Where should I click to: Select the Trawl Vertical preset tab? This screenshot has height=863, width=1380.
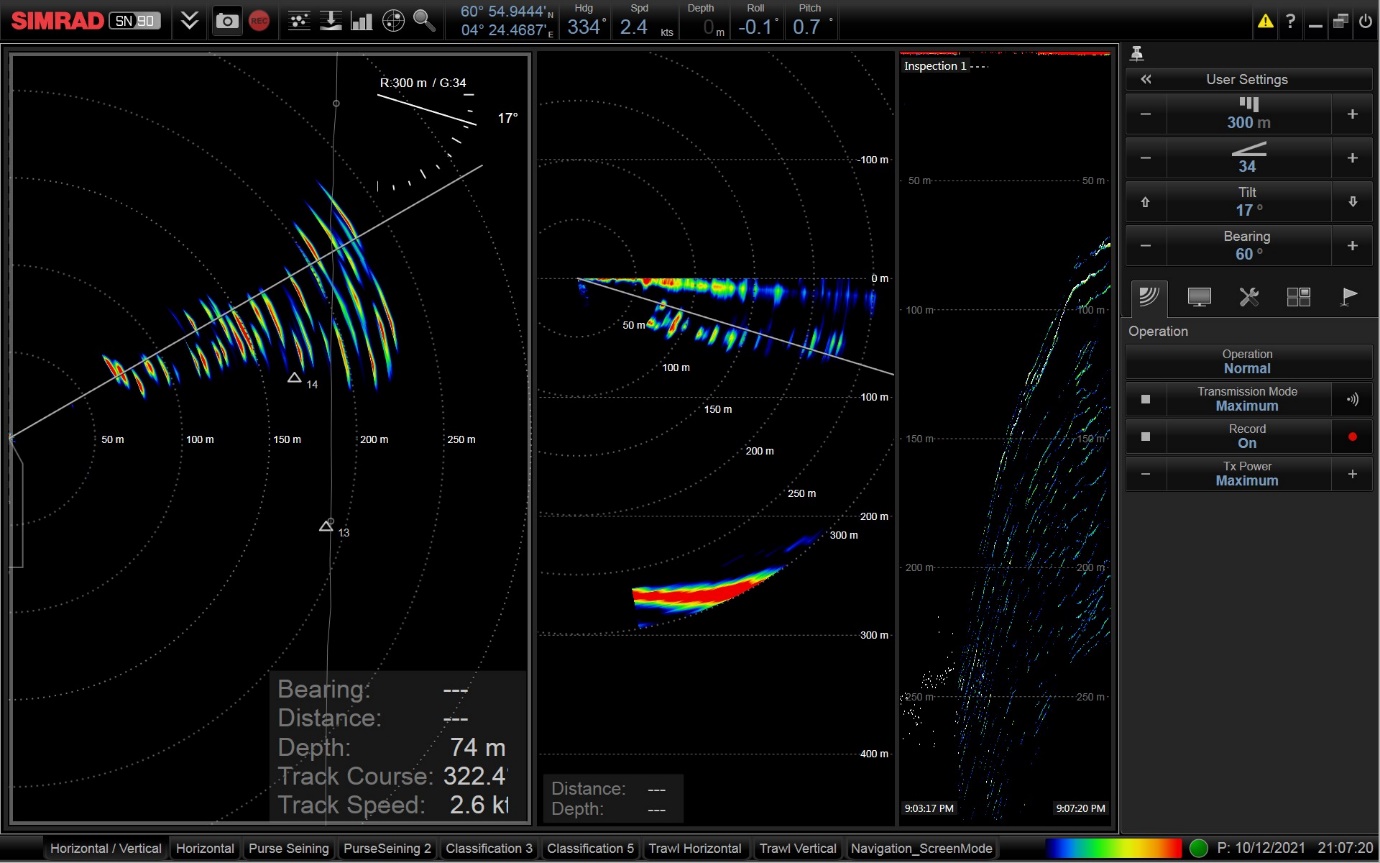click(x=798, y=848)
